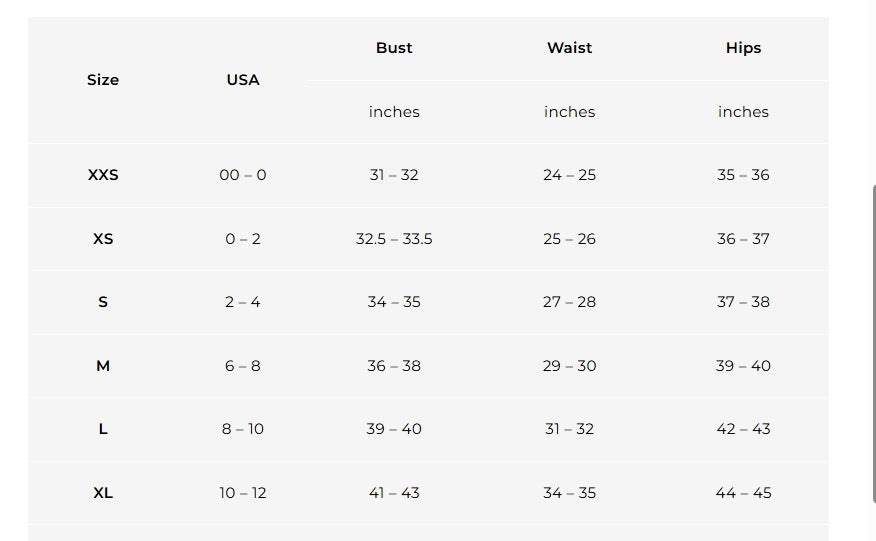876x541 pixels.
Task: Click the 32.5 – 33.5 bust cell
Action: pyautogui.click(x=394, y=239)
